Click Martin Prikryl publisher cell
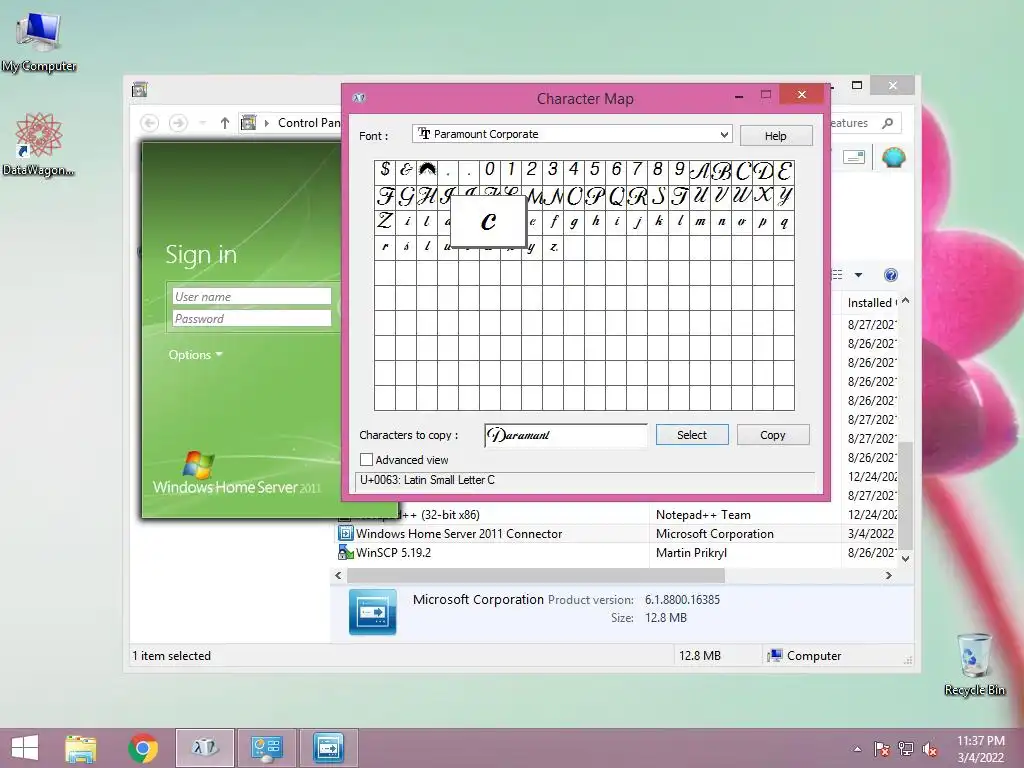Viewport: 1024px width, 768px height. [x=691, y=552]
